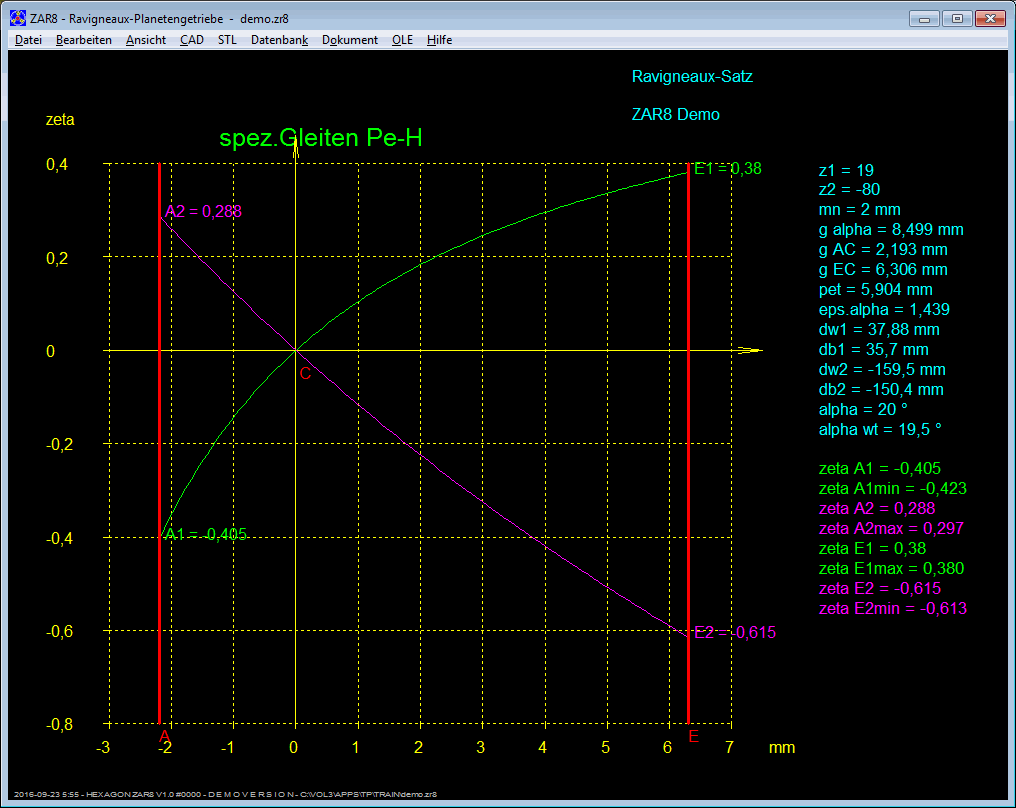1016x808 pixels.
Task: Open the STL menu
Action: (227, 40)
